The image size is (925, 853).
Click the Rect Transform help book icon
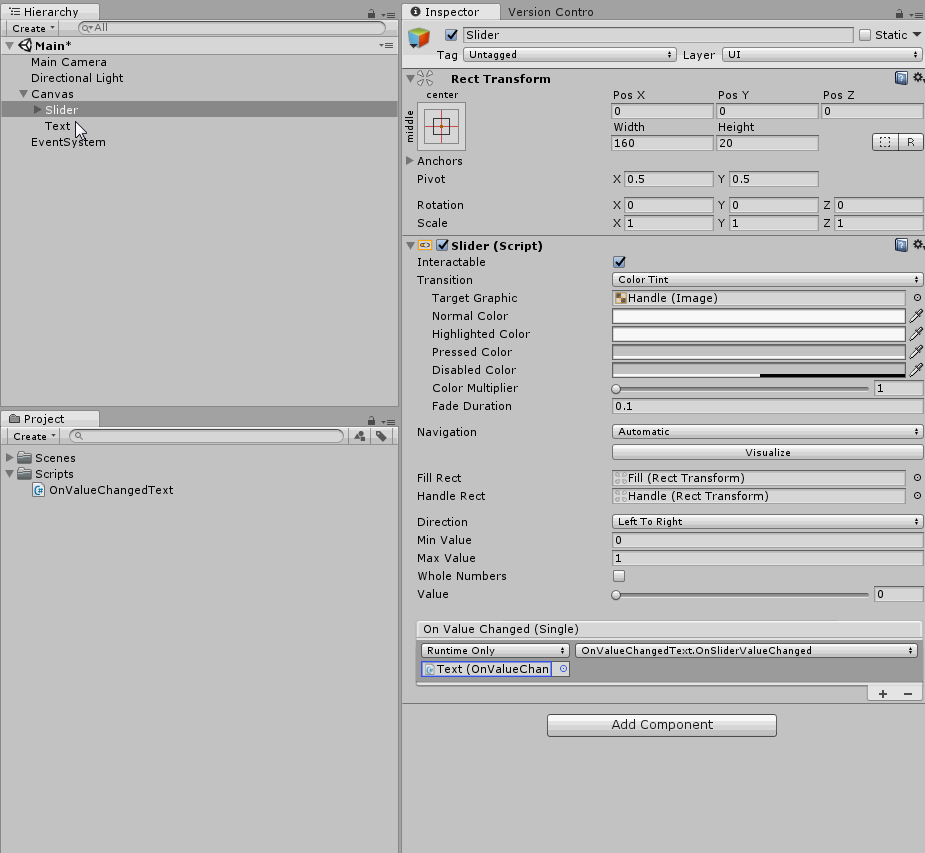pyautogui.click(x=901, y=77)
